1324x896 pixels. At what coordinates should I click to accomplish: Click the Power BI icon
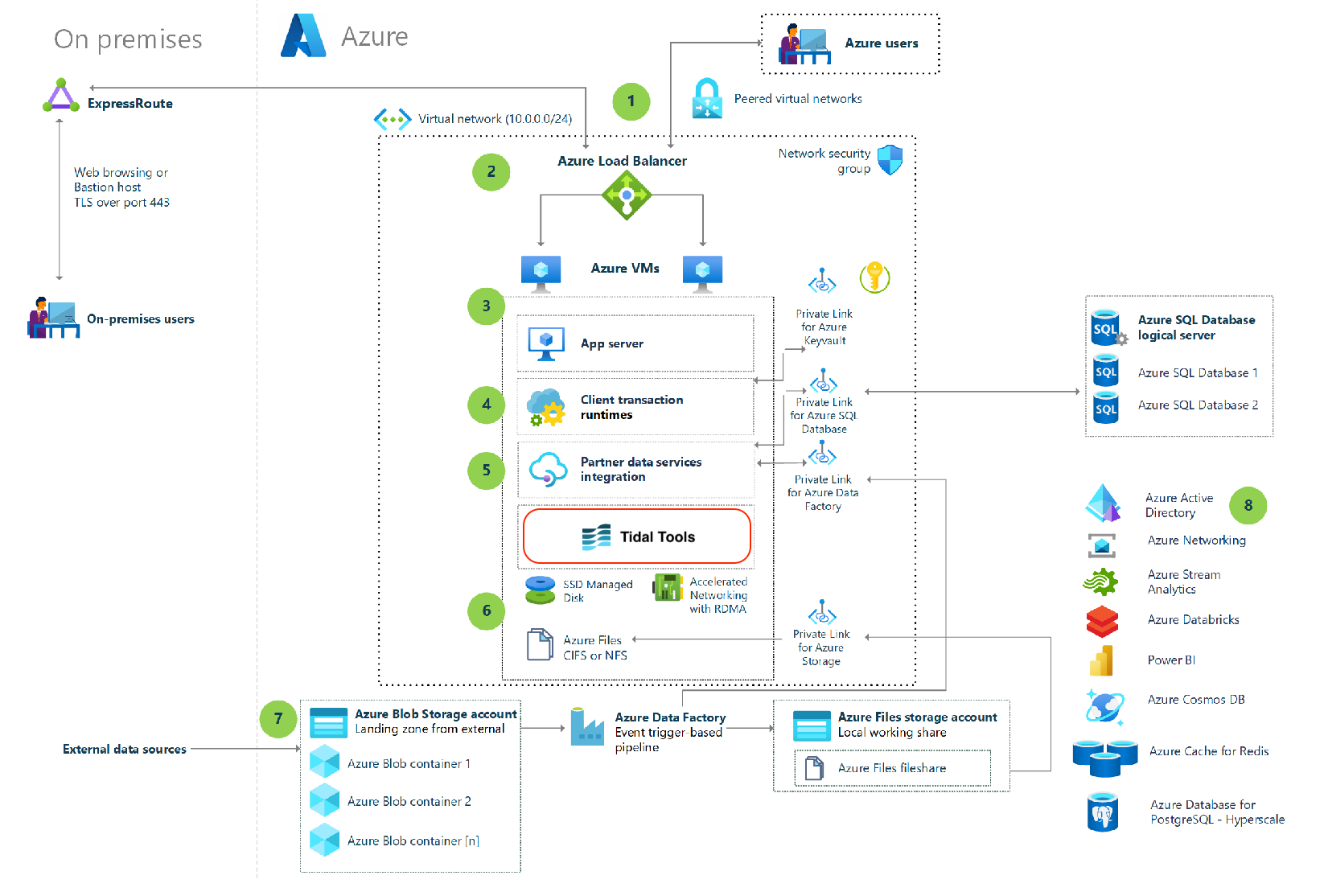point(1101,660)
